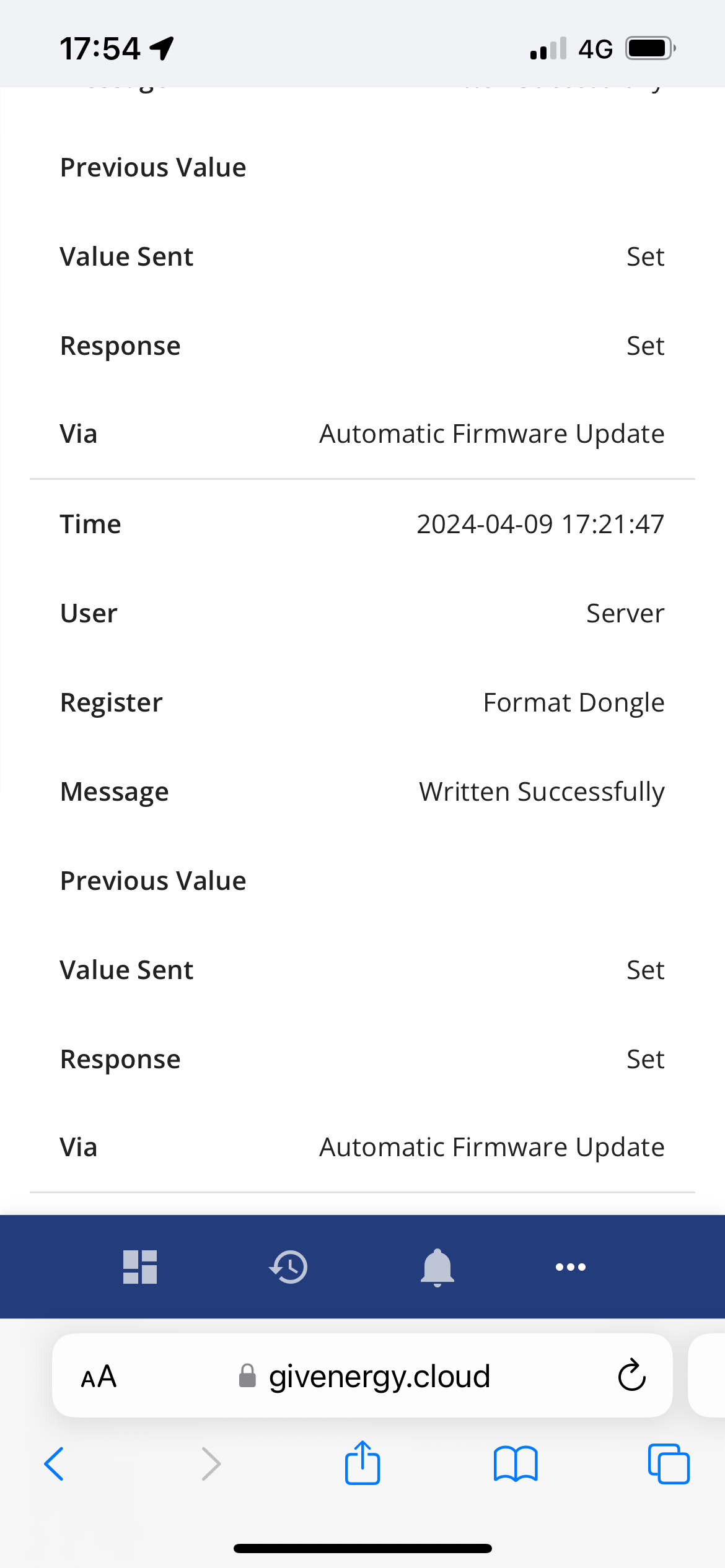Tap the Safari back arrow
The height and width of the screenshot is (1568, 725).
[x=54, y=1464]
